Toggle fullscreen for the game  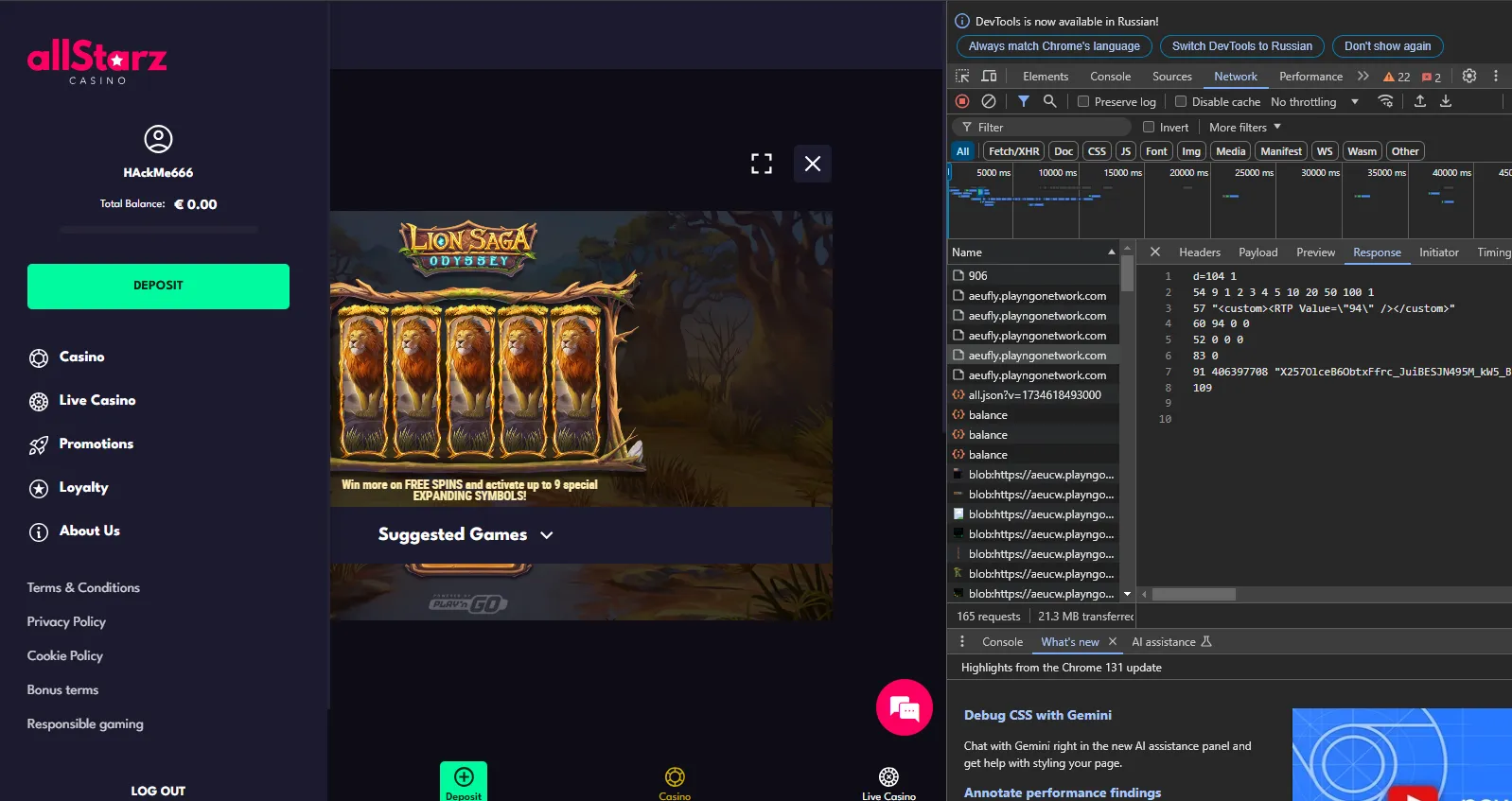tap(762, 164)
